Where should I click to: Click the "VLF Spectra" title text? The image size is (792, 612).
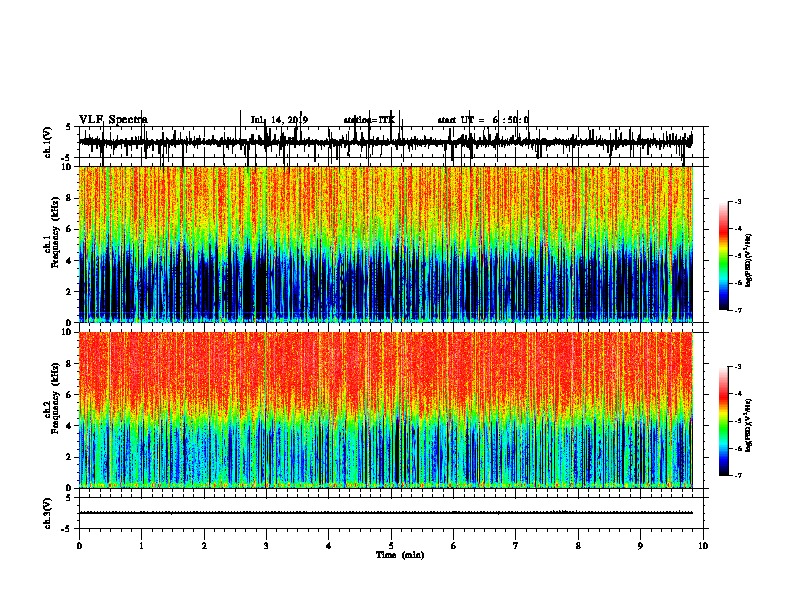click(113, 120)
